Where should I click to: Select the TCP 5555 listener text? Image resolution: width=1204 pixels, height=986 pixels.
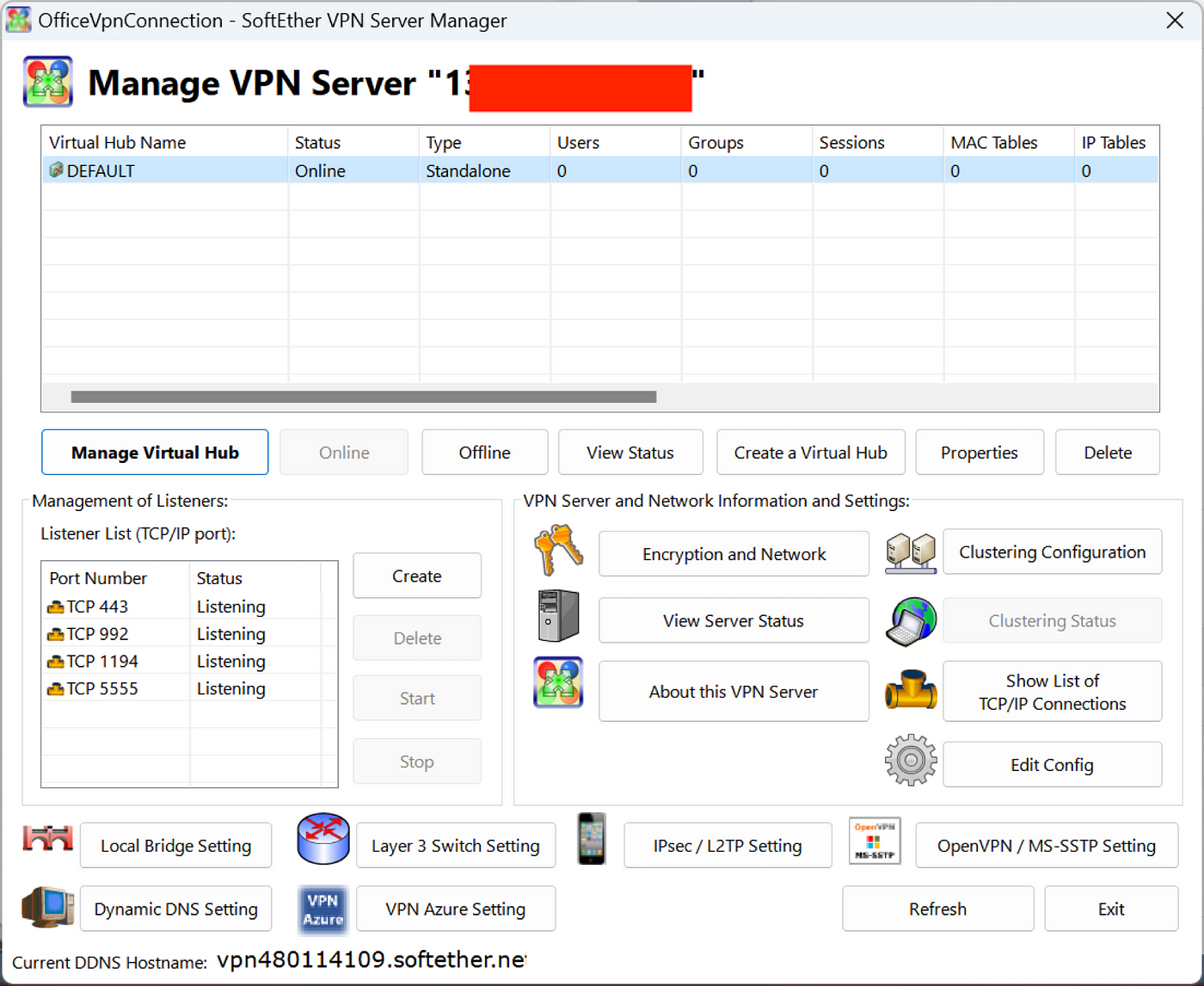(x=102, y=689)
